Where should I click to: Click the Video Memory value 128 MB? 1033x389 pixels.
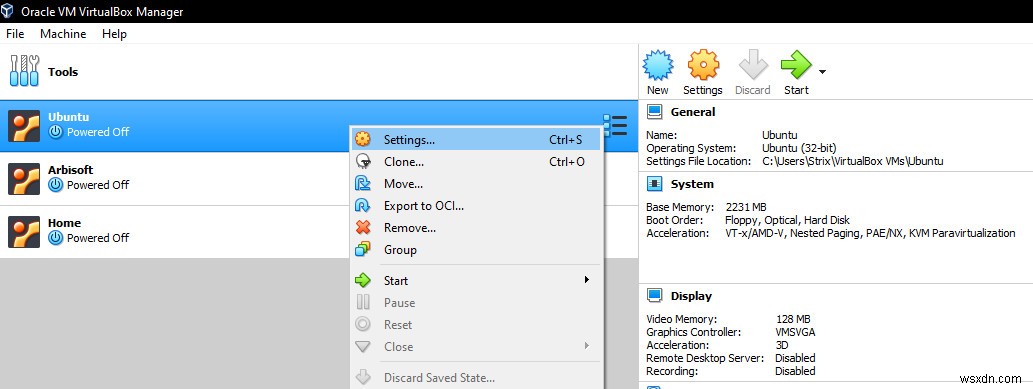pyautogui.click(x=793, y=319)
